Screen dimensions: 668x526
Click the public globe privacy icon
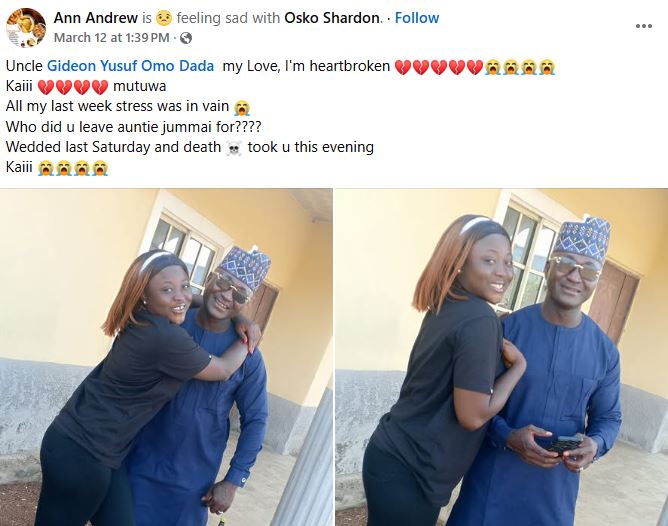click(186, 38)
